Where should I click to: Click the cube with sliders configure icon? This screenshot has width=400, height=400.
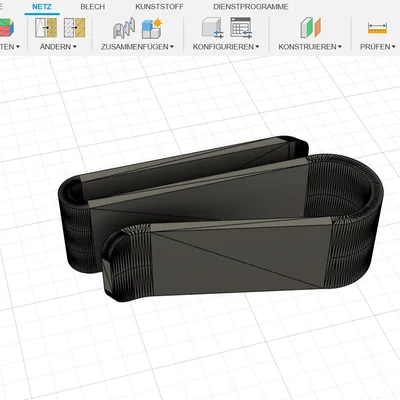coord(213,28)
